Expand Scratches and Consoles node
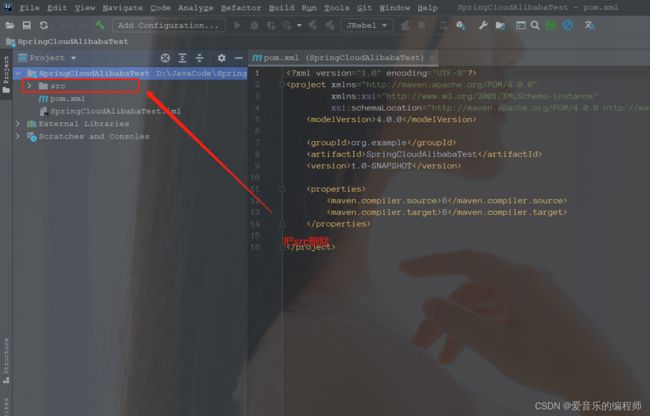The width and height of the screenshot is (650, 416). [x=18, y=136]
